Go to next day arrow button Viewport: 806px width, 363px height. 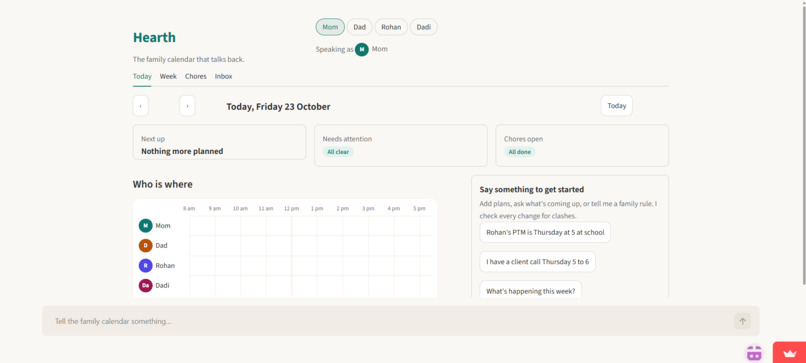pyautogui.click(x=187, y=106)
